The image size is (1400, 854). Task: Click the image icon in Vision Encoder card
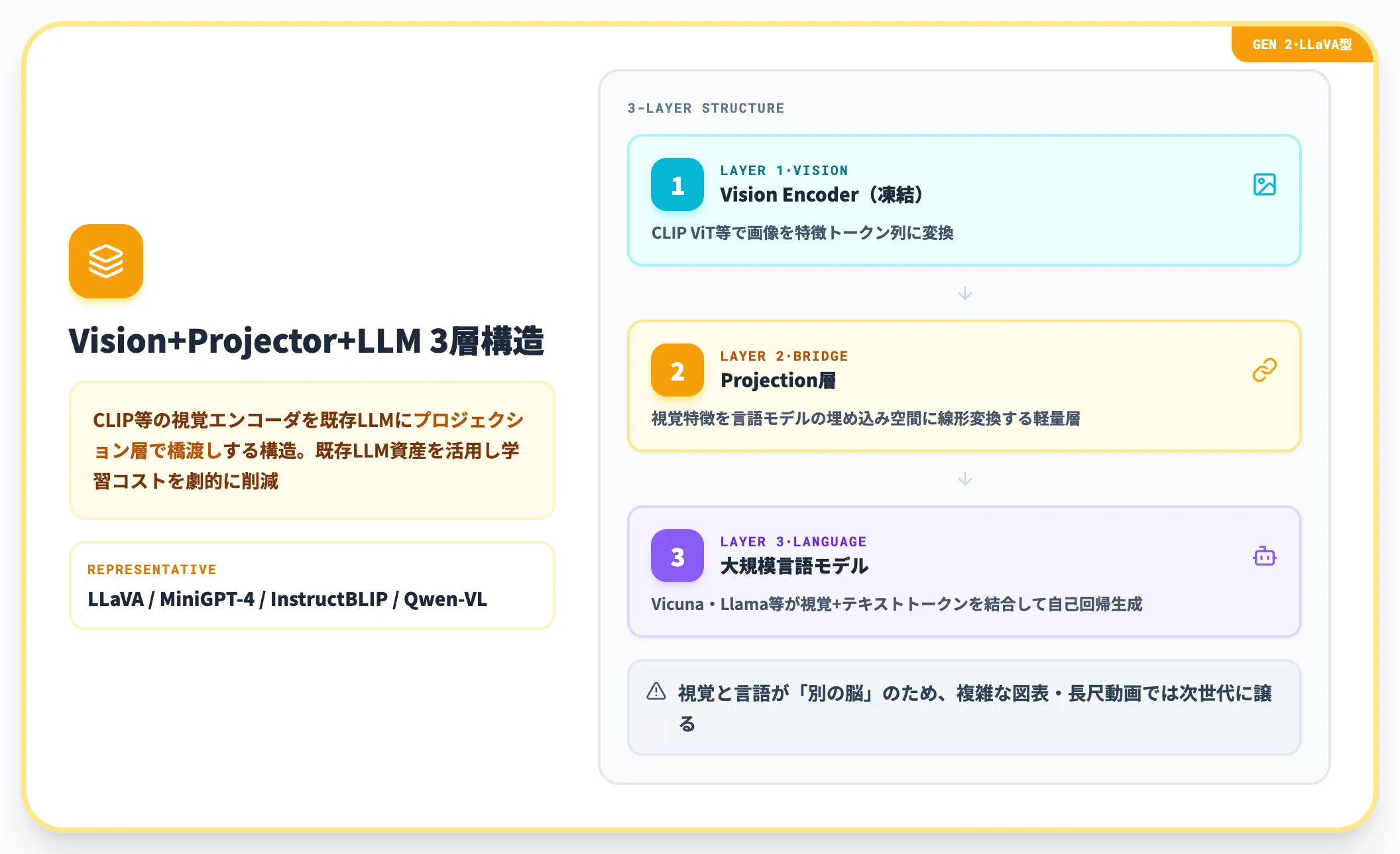pos(1264,184)
